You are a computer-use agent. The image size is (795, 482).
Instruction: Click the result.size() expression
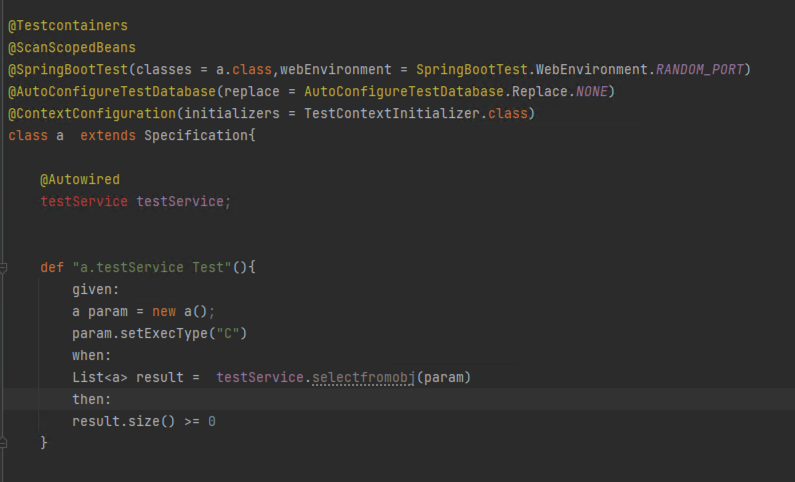tap(124, 422)
